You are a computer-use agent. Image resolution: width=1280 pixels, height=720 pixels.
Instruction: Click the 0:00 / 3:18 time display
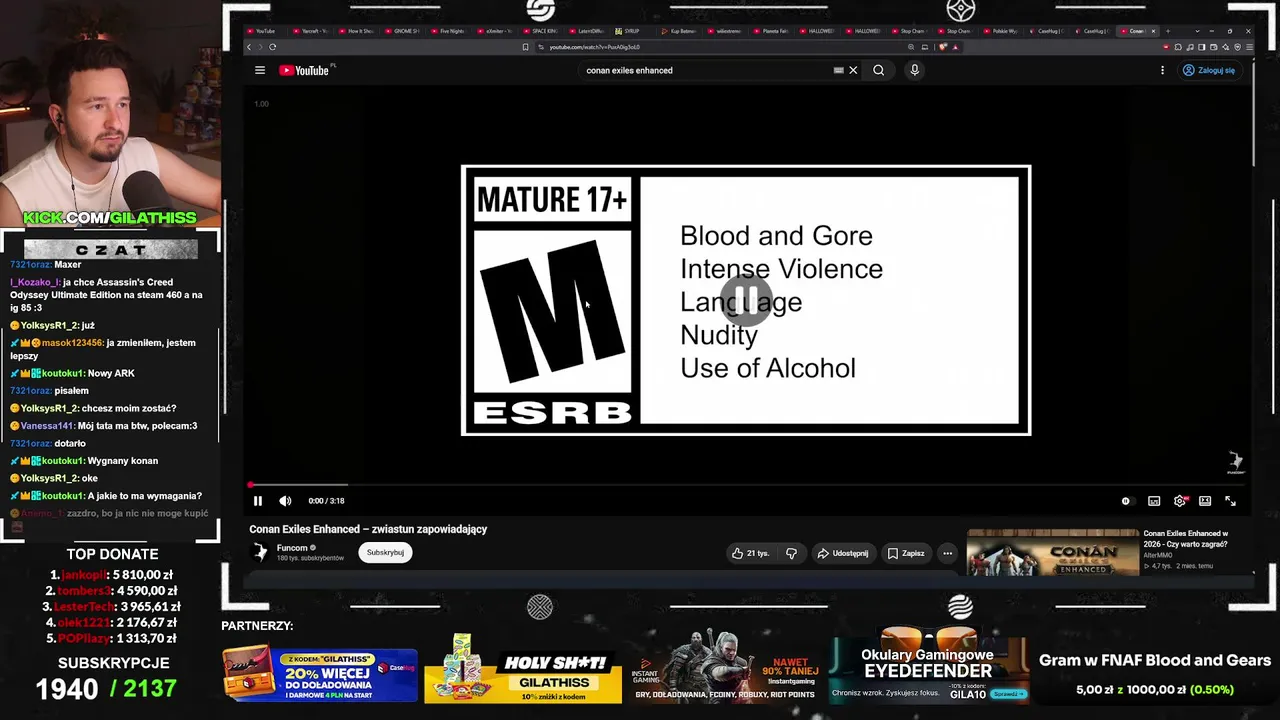tap(326, 501)
